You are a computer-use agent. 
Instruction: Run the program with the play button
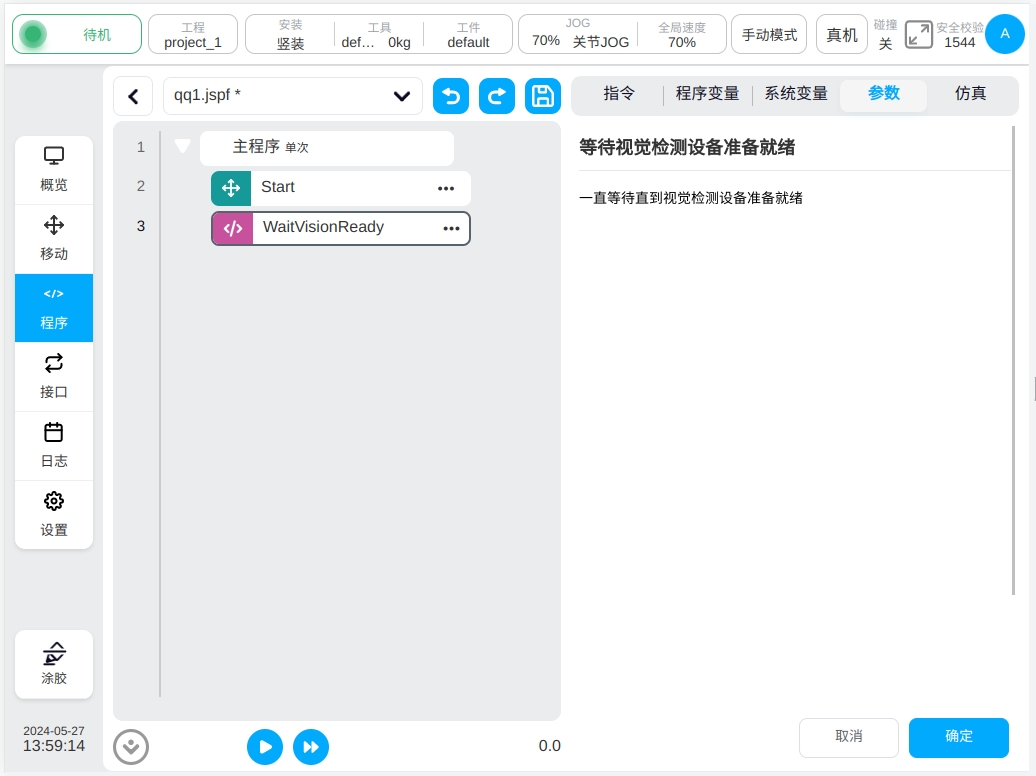[265, 746]
